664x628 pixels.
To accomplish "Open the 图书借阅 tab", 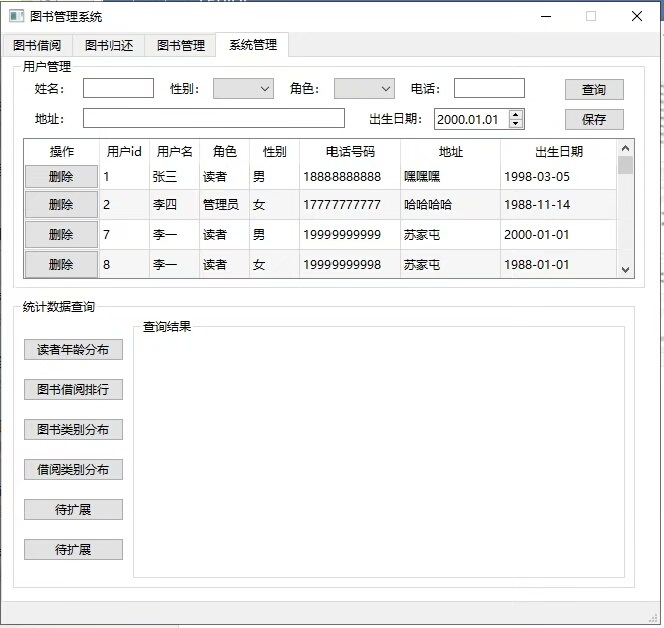I will tap(37, 45).
